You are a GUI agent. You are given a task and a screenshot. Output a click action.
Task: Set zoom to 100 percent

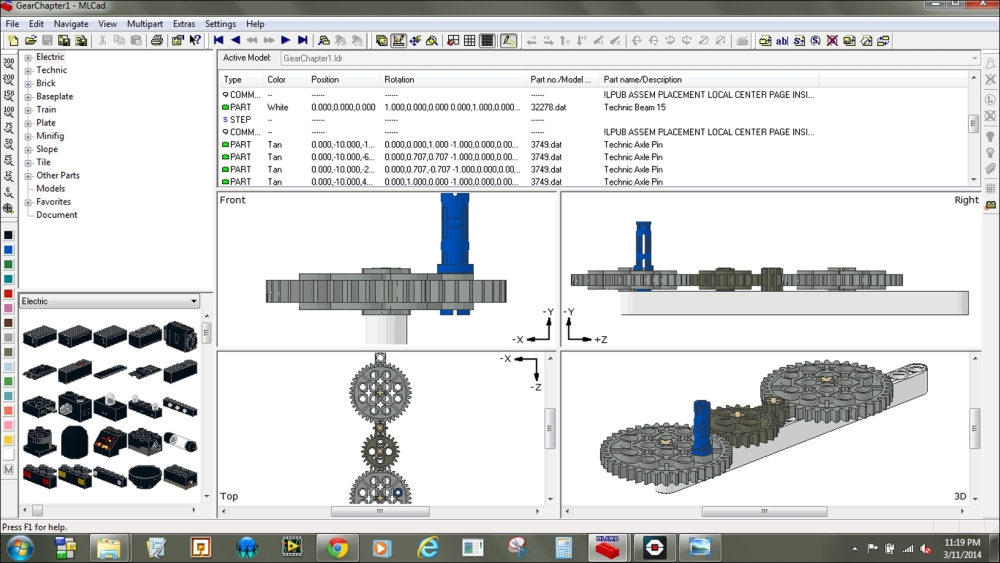[8, 112]
